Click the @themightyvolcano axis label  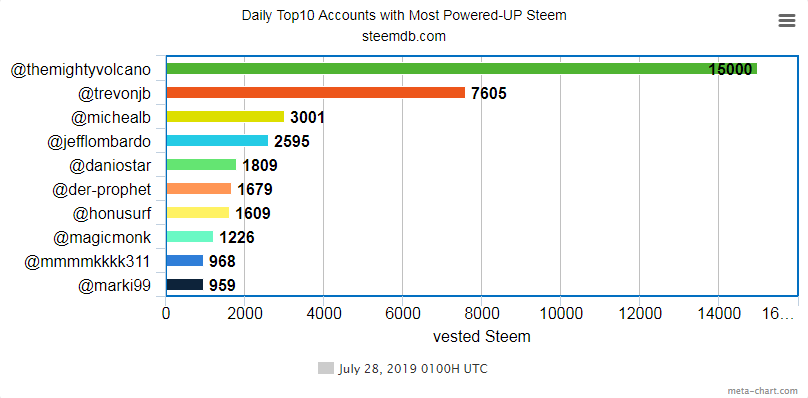81,70
